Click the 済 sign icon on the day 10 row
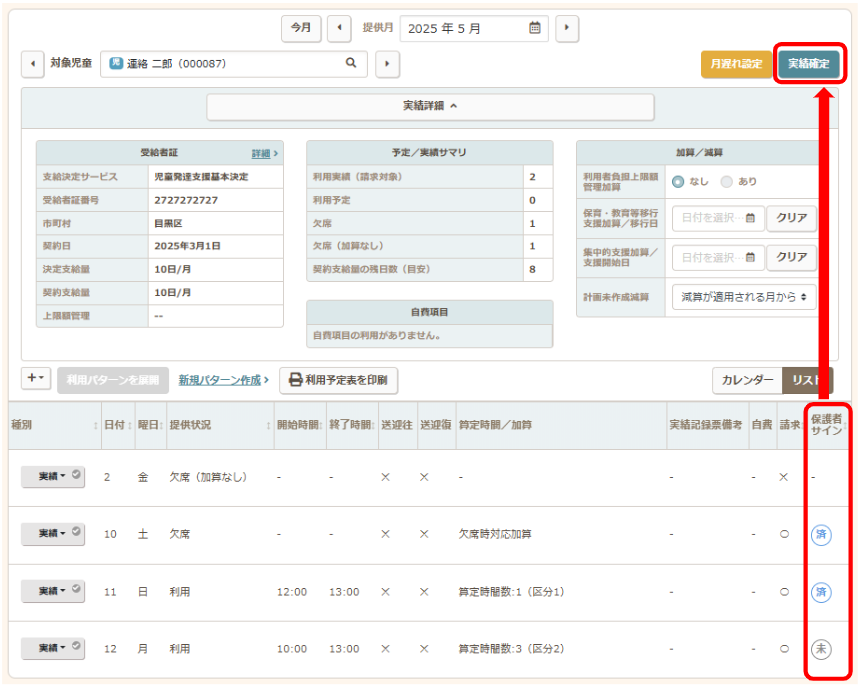 click(x=821, y=534)
